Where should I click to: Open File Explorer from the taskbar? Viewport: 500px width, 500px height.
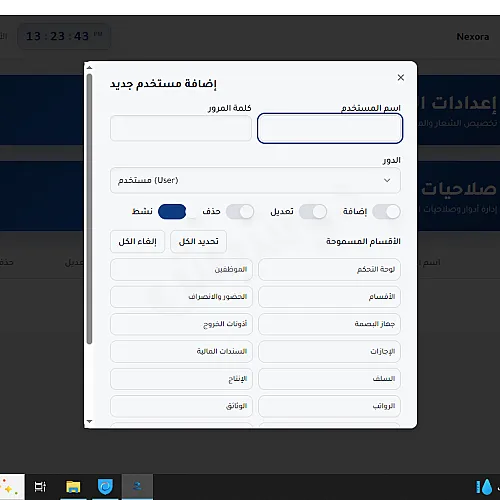click(73, 487)
